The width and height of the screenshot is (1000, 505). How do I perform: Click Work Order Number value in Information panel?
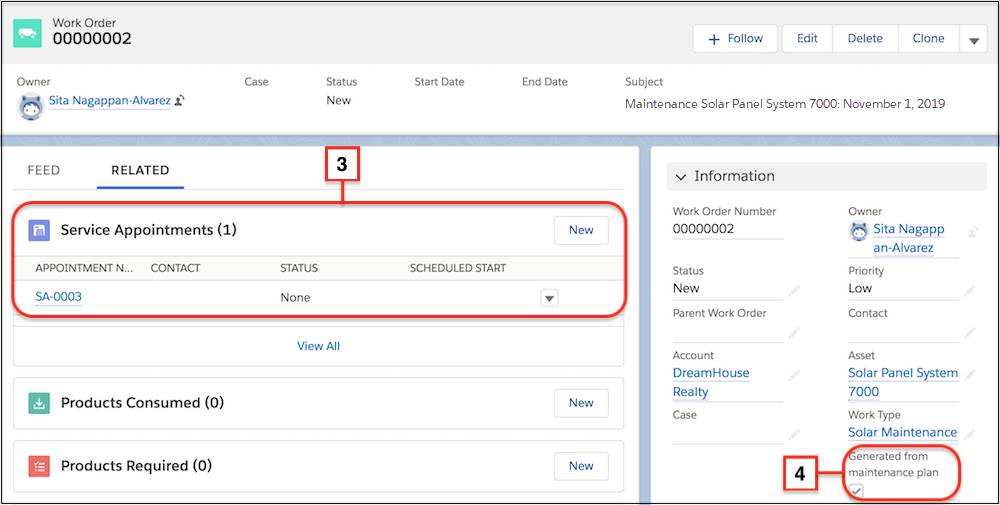(703, 229)
